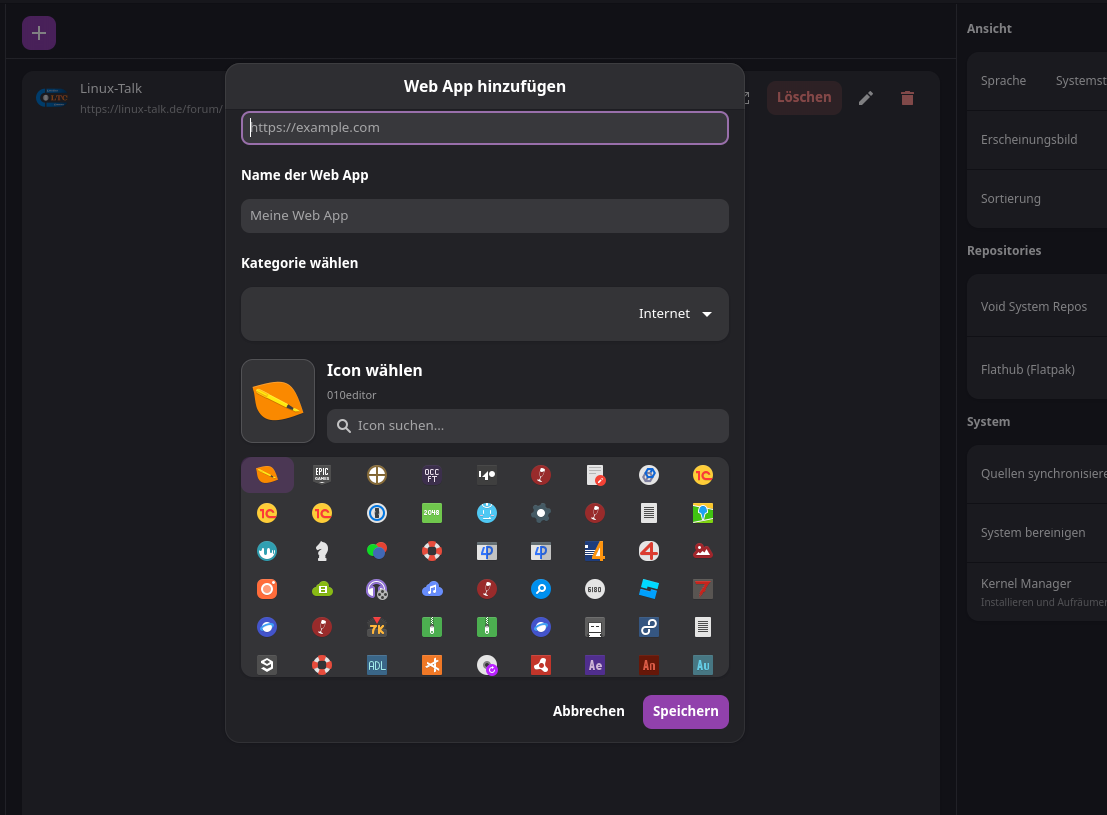The width and height of the screenshot is (1107, 815).
Task: Pick the blue magnifier icon
Action: pos(541,589)
